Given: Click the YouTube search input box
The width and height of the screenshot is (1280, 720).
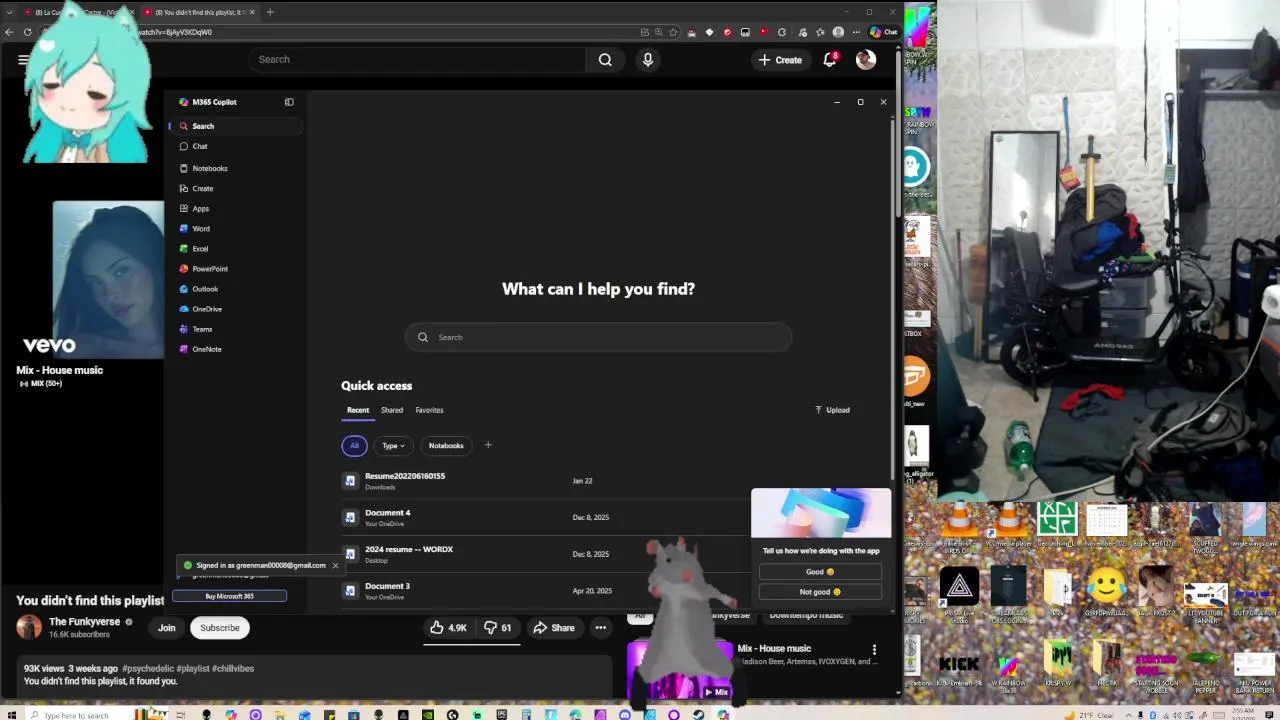Looking at the screenshot, I should [417, 60].
